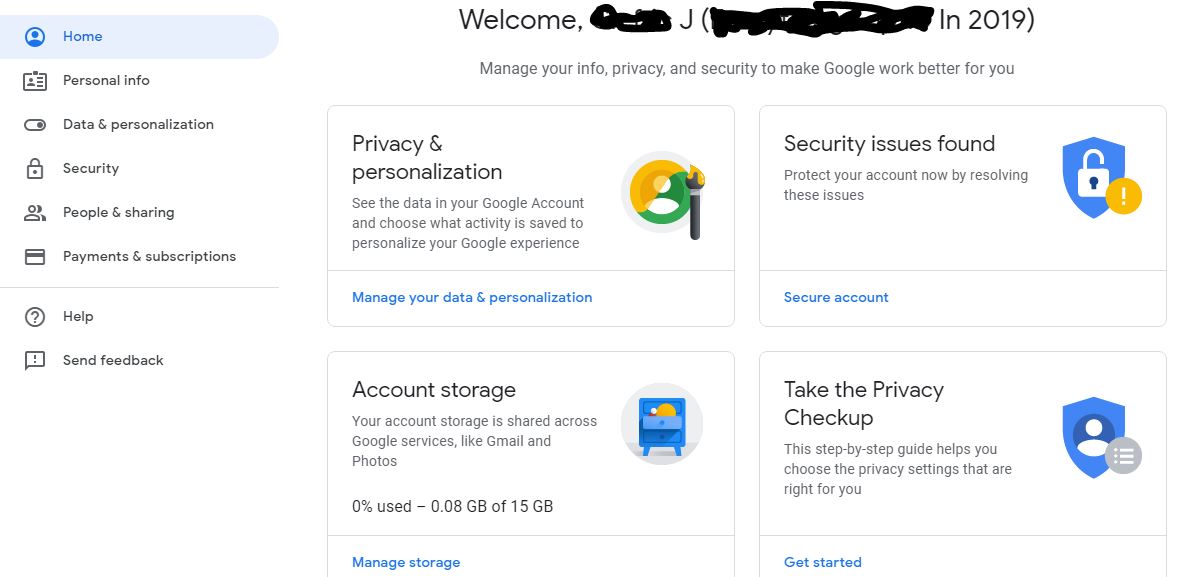Click the Security issues found heading
1186x577 pixels.
coord(890,144)
